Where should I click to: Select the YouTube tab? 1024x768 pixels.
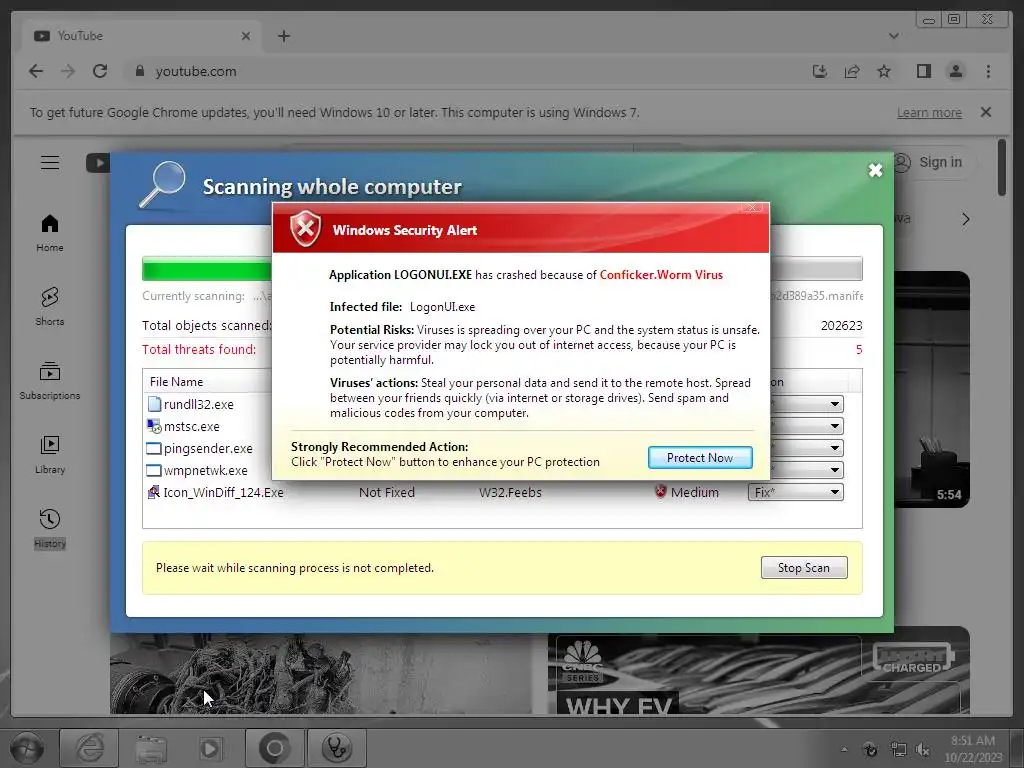pos(140,36)
